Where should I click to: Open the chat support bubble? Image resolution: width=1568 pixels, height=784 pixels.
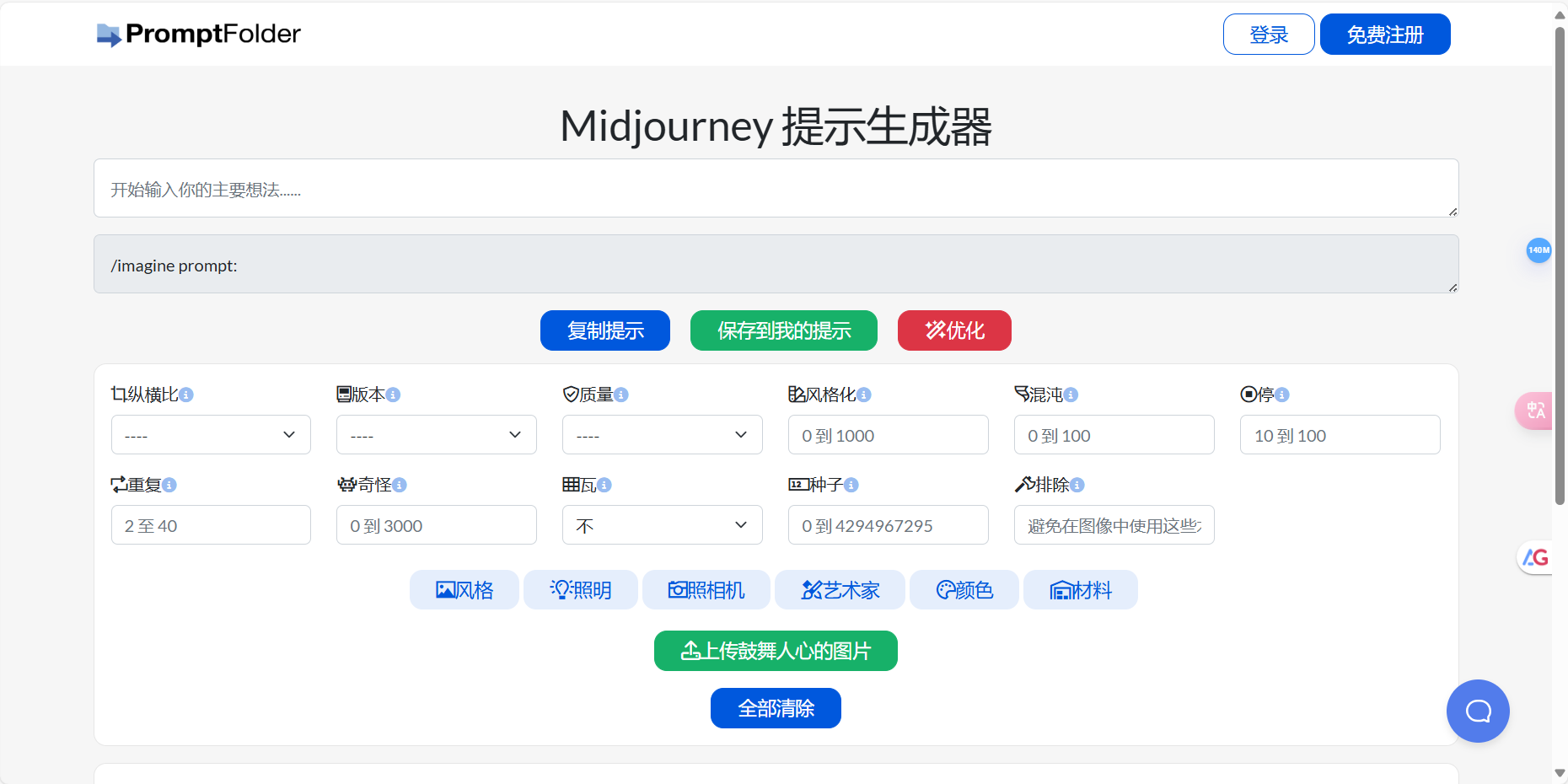click(1477, 711)
